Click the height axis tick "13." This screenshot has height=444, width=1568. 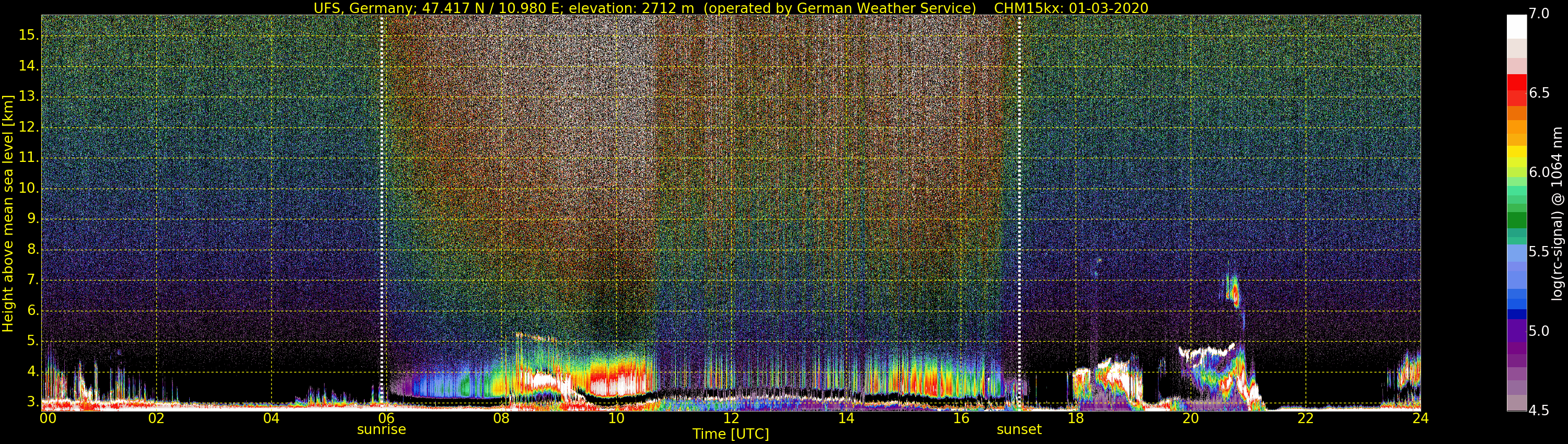[x=29, y=97]
